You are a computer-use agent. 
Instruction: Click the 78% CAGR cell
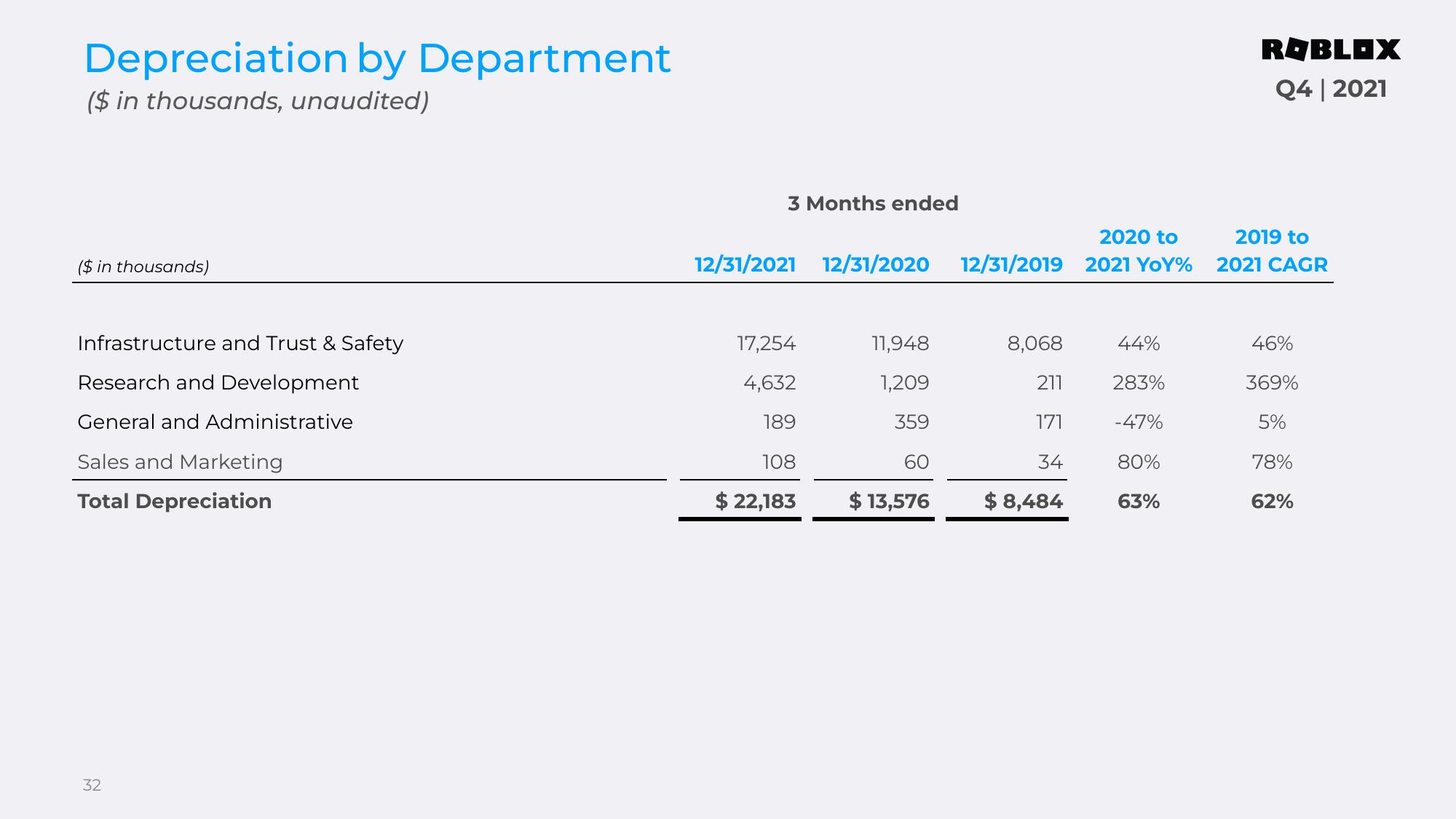1272,462
